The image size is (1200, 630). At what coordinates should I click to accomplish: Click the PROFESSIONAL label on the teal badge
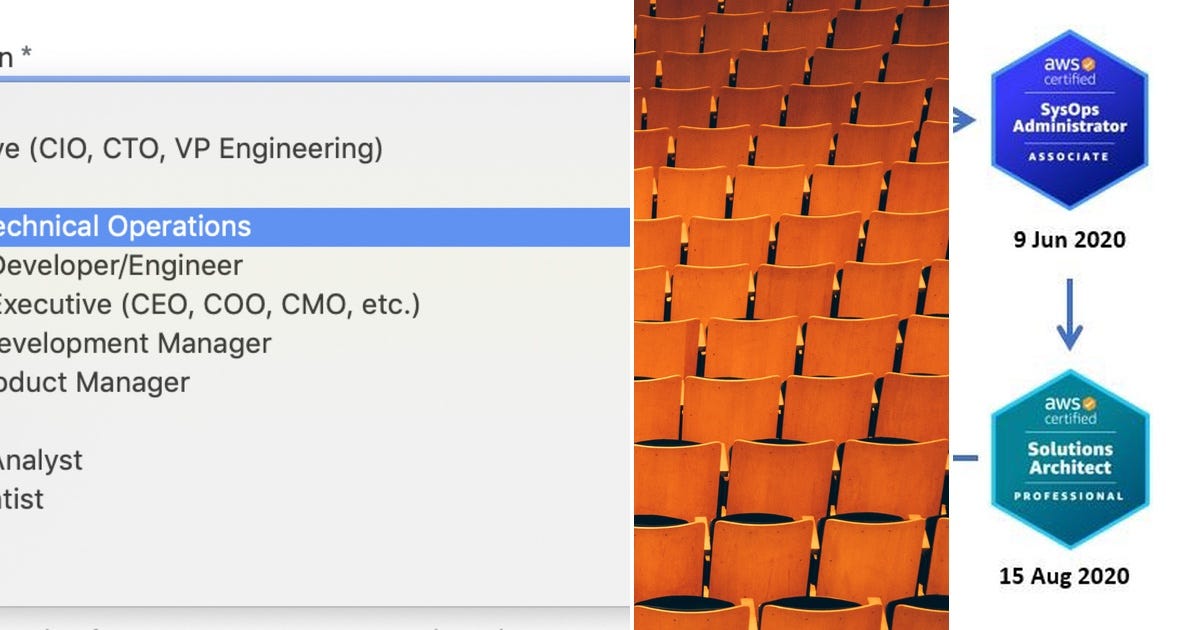pos(1069,494)
